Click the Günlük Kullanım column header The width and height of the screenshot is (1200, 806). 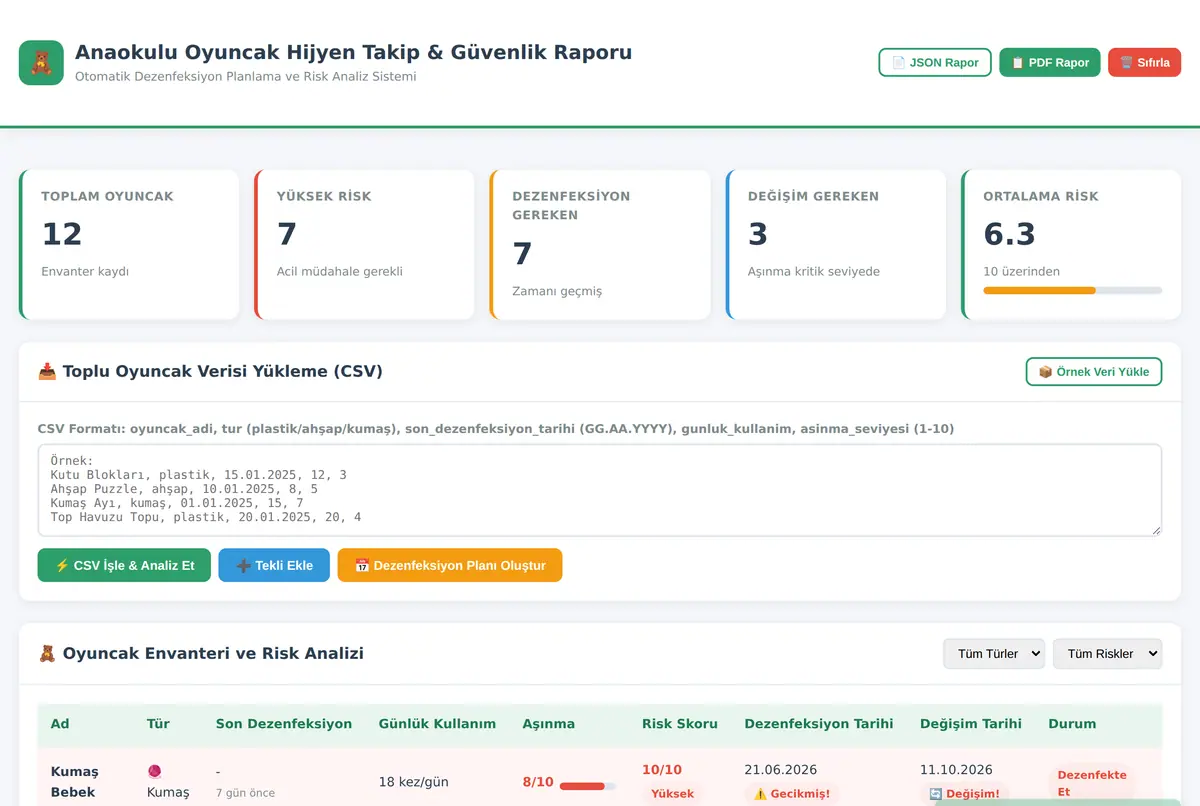coord(437,723)
